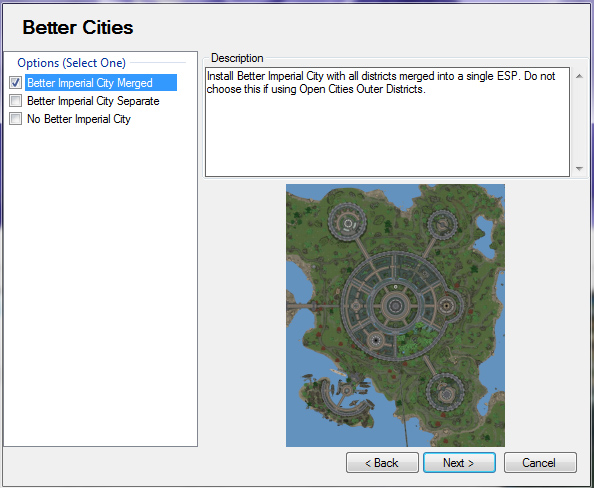Click the Better Cities title heading
Image resolution: width=594 pixels, height=488 pixels.
(78, 28)
